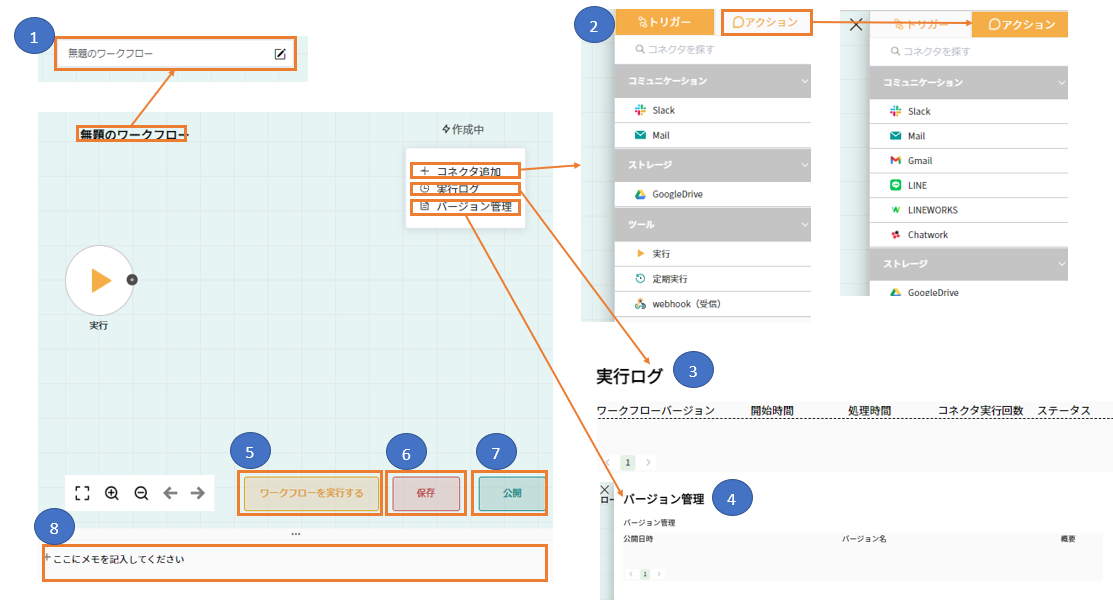
Task: Zoom out on the workflow canvas
Action: coord(141,493)
